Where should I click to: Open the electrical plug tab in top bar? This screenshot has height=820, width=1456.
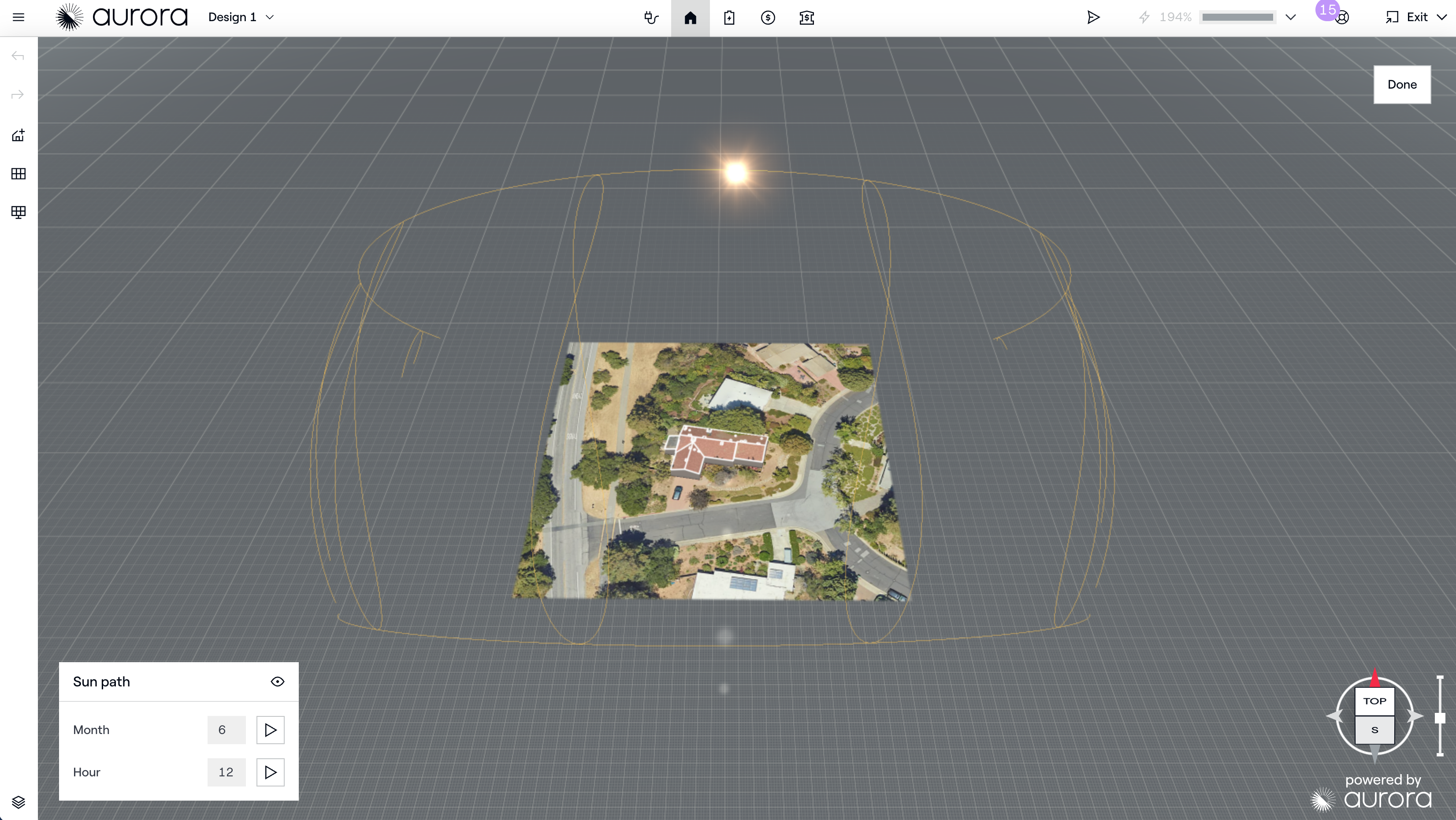click(x=651, y=18)
